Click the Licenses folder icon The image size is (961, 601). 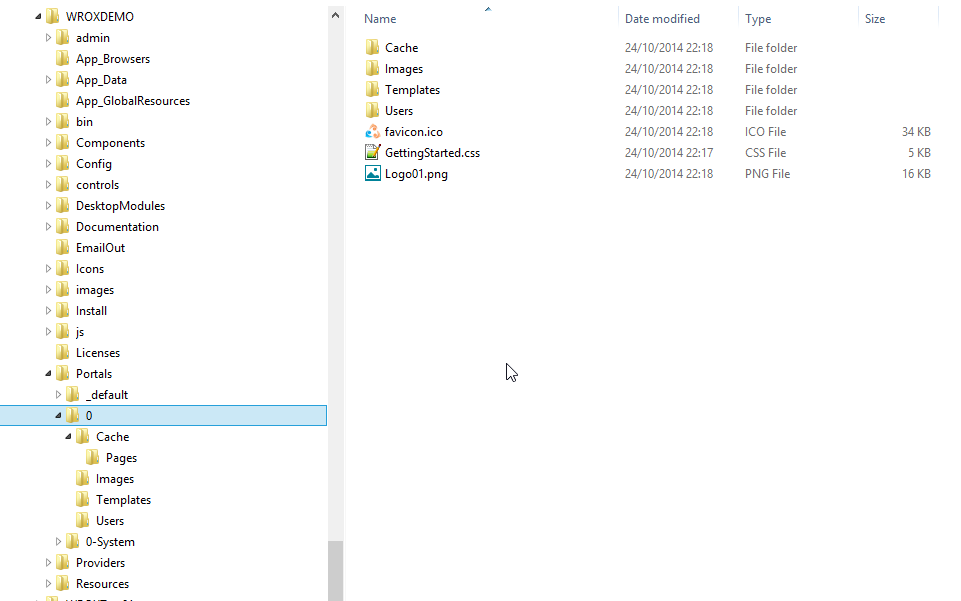pos(63,352)
